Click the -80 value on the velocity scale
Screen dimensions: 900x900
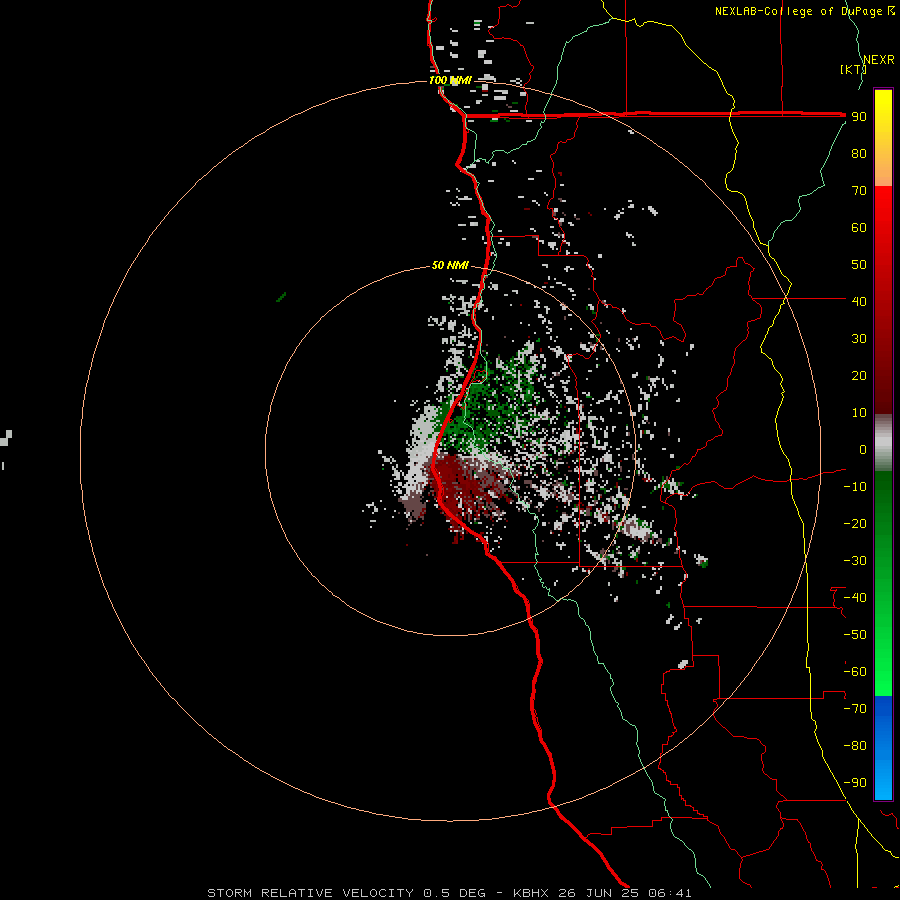(x=855, y=746)
